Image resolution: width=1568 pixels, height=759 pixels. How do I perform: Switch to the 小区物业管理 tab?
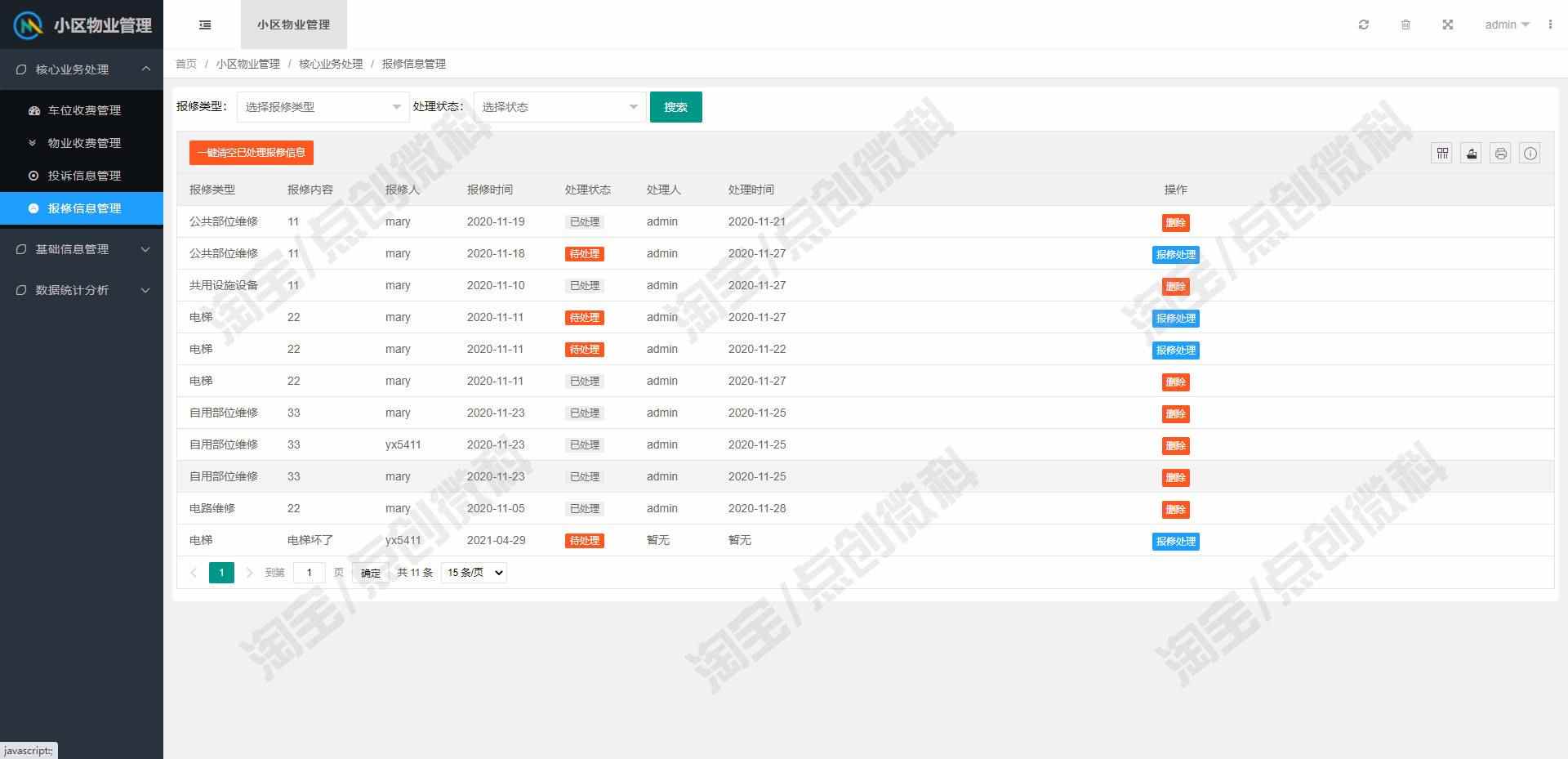coord(294,25)
